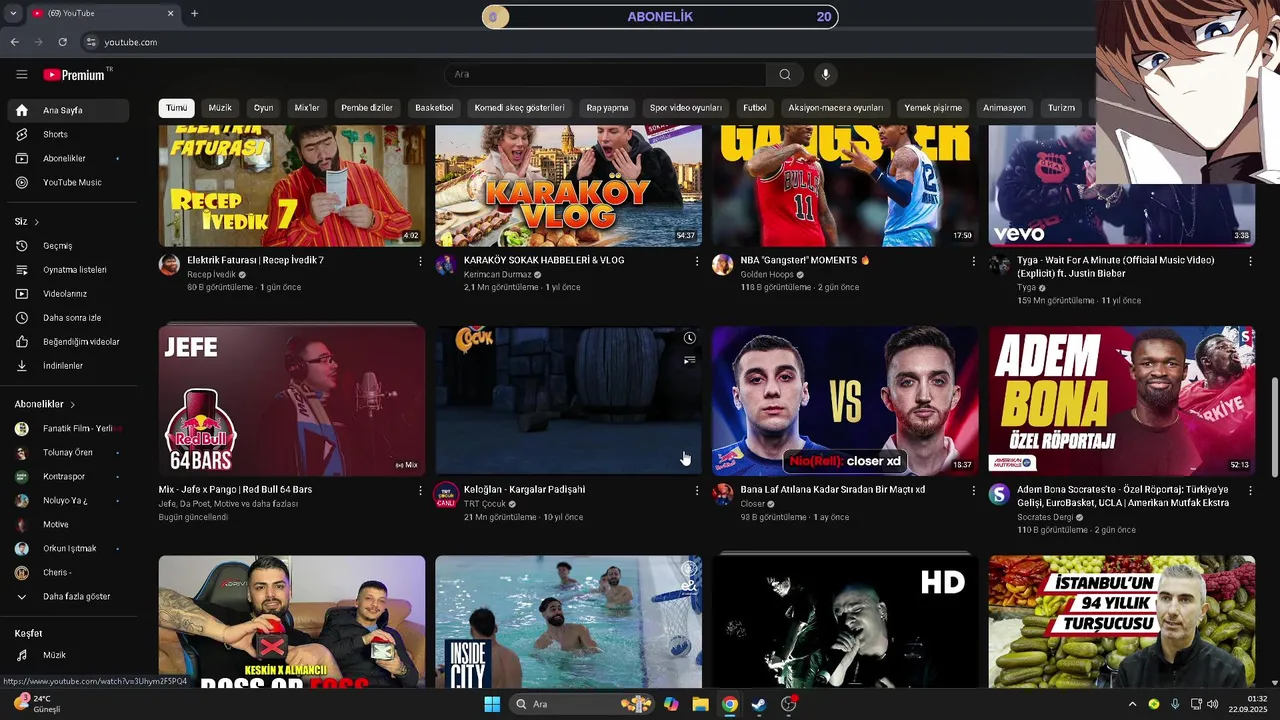Add Keloğlan video to watch later via clock icon

click(x=689, y=338)
